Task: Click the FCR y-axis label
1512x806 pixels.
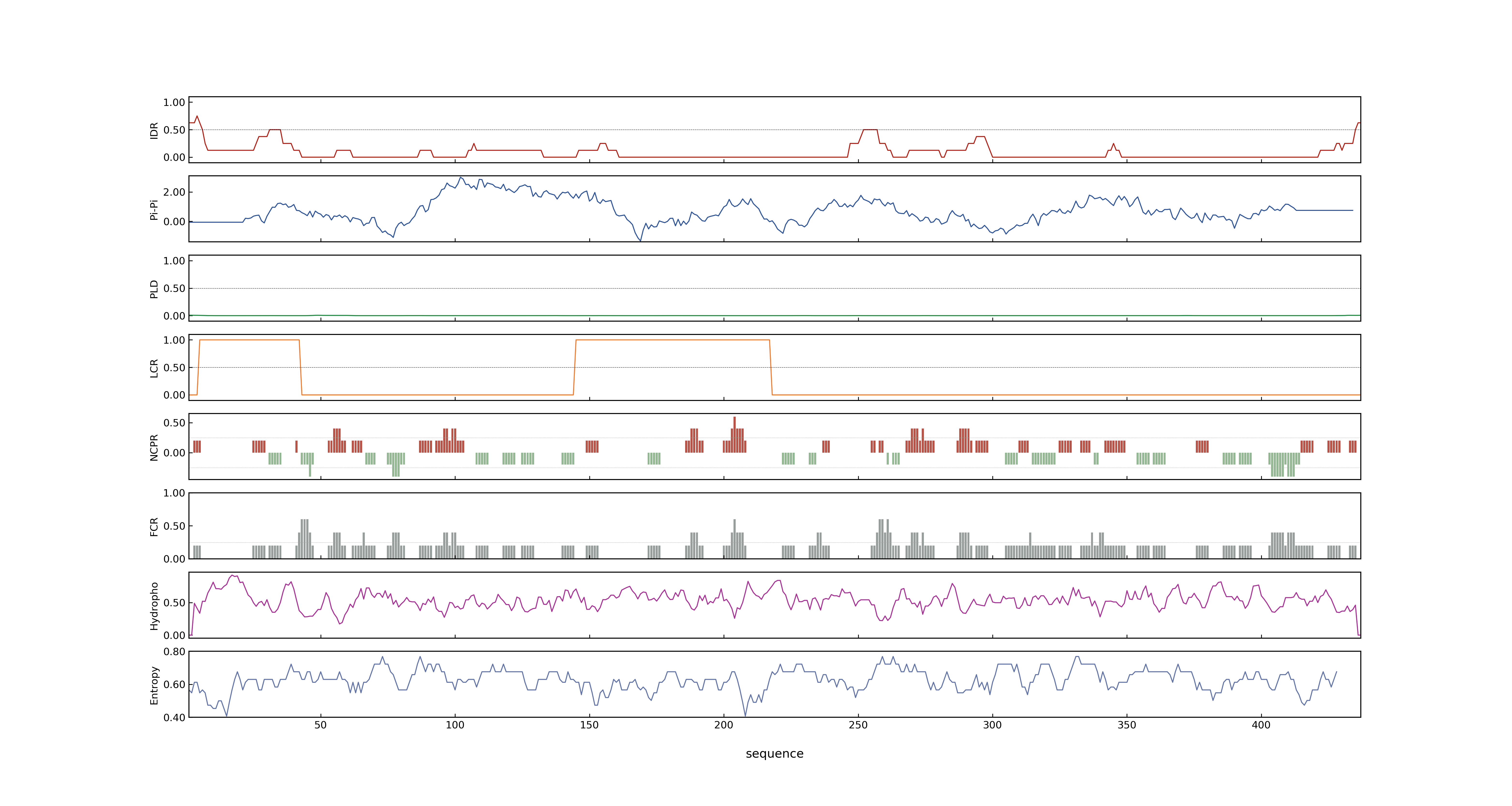Action: coord(154,526)
